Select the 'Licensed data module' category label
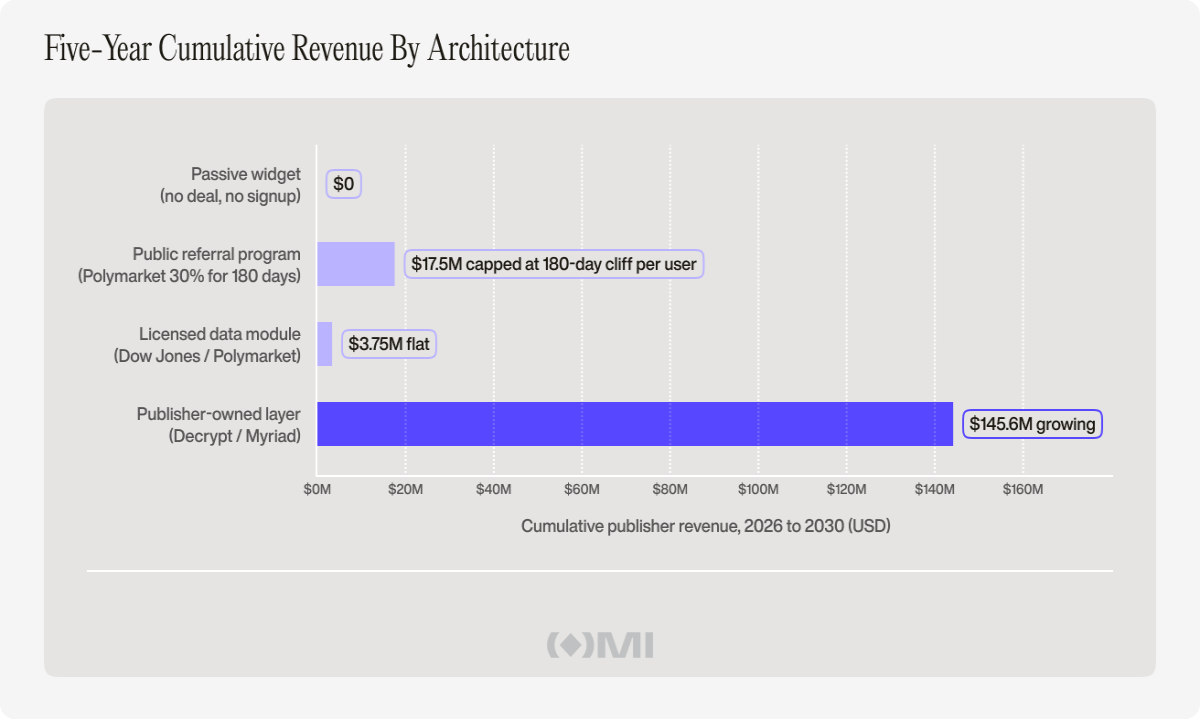 (207, 345)
